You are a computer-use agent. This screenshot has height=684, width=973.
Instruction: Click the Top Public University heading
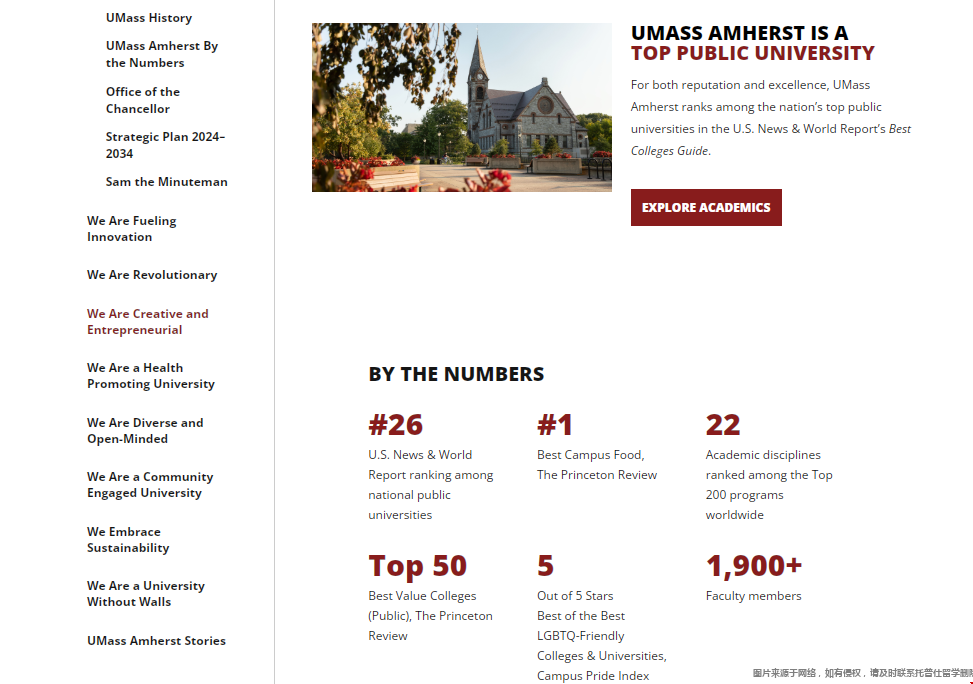[x=753, y=53]
